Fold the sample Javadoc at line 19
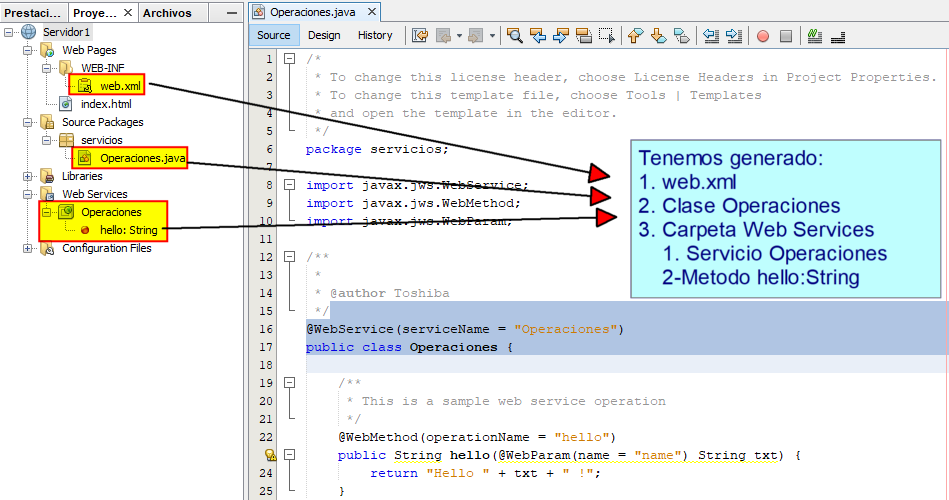 [x=290, y=383]
